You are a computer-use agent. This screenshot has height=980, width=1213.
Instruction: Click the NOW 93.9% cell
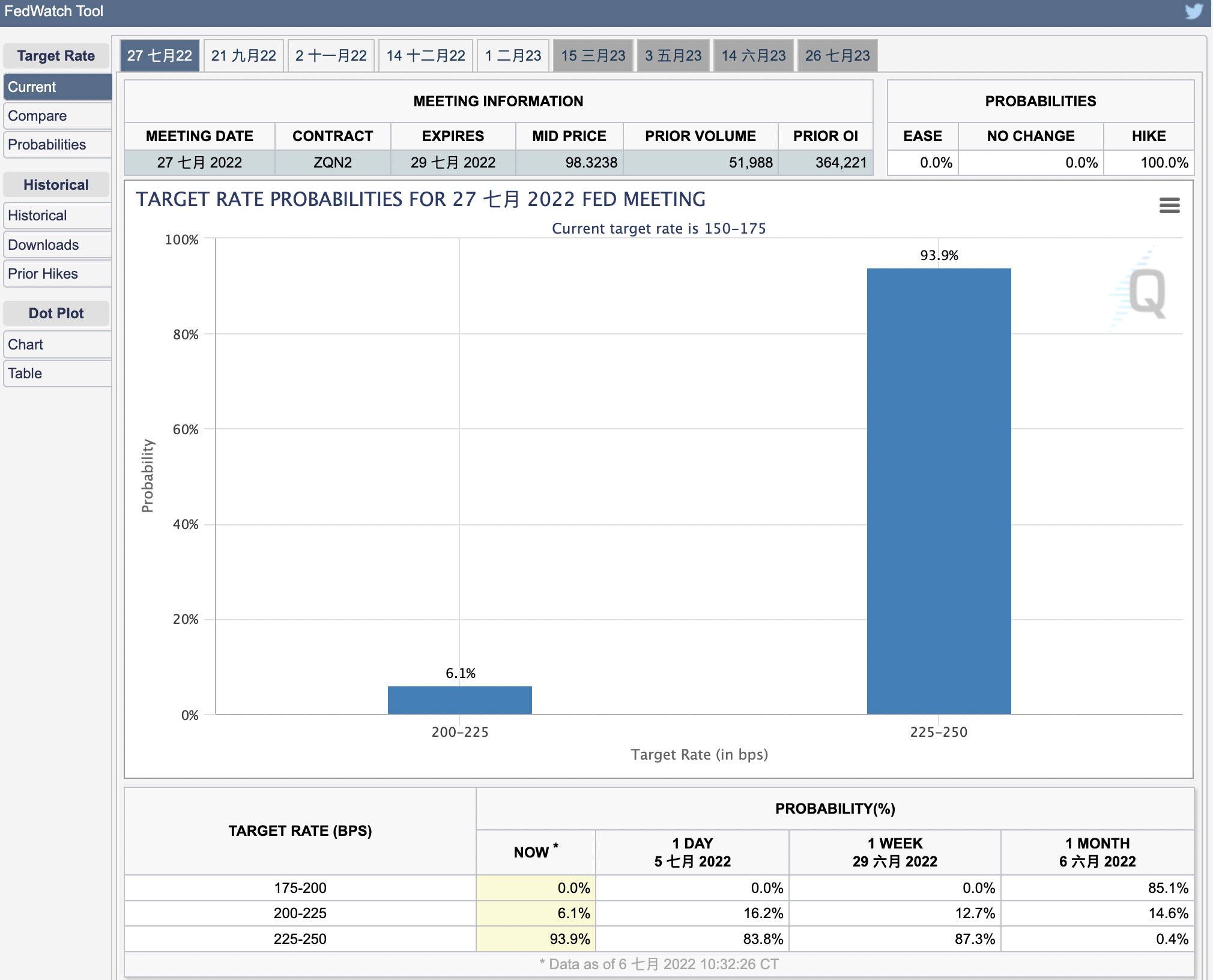point(536,939)
